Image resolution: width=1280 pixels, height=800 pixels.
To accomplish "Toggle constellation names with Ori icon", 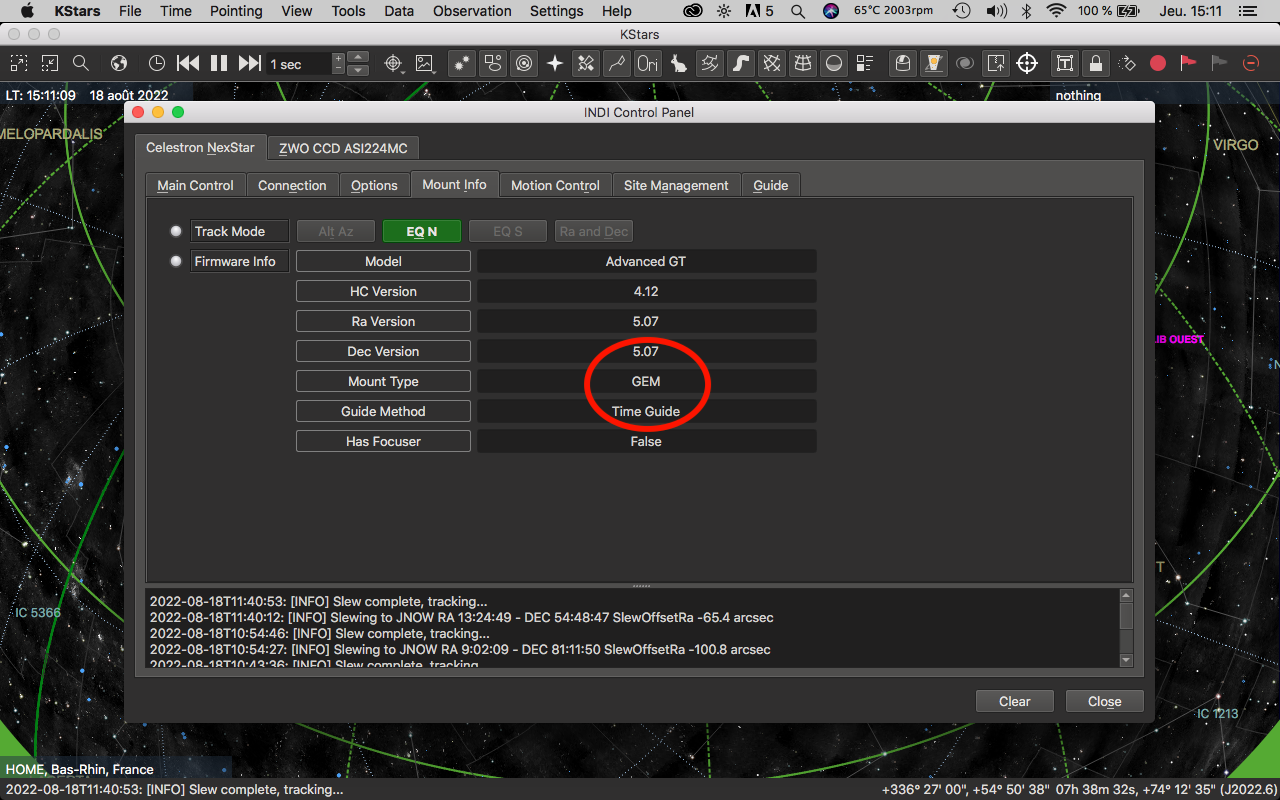I will point(647,63).
